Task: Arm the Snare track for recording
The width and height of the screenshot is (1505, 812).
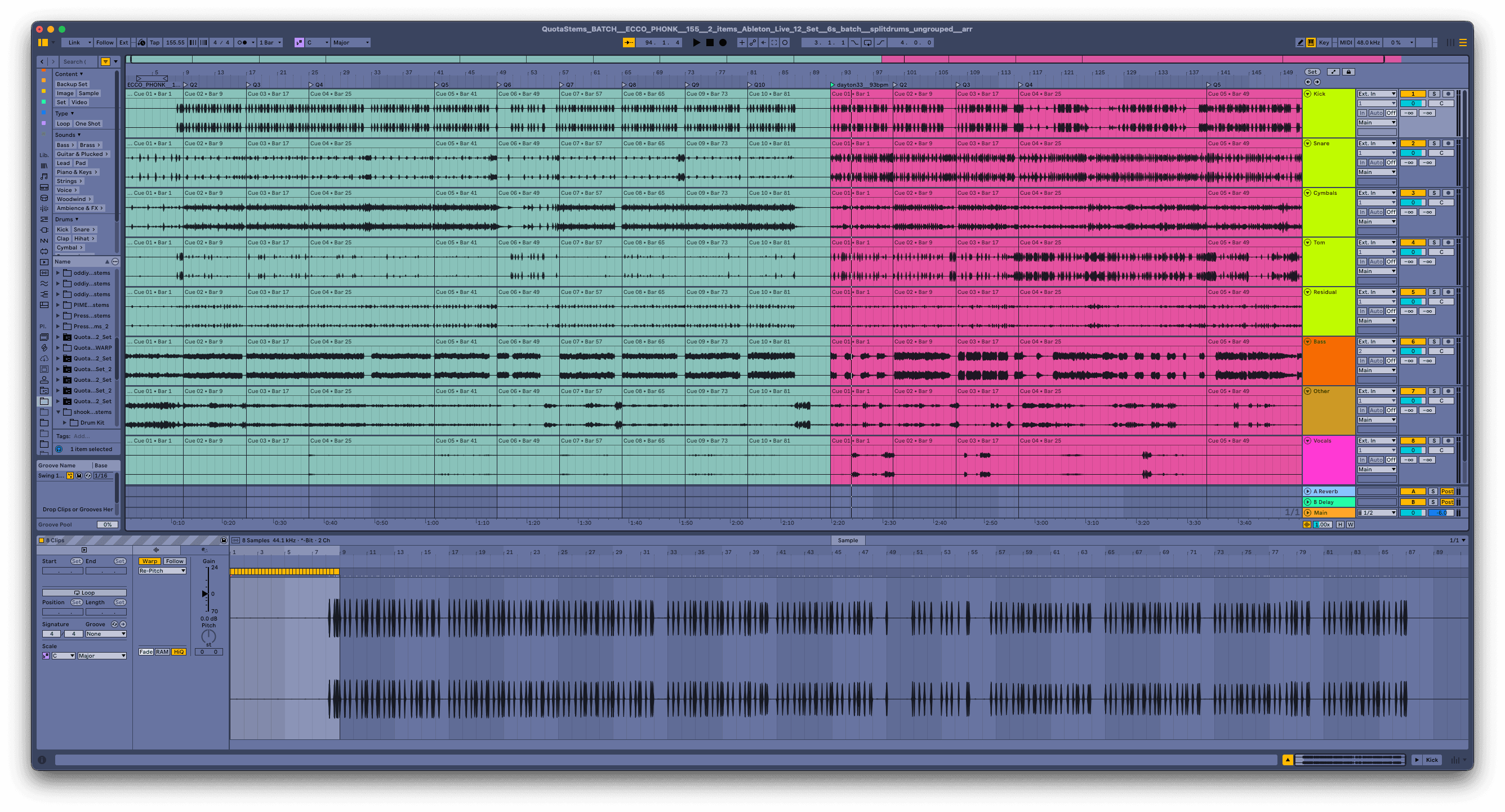Action: [1448, 144]
